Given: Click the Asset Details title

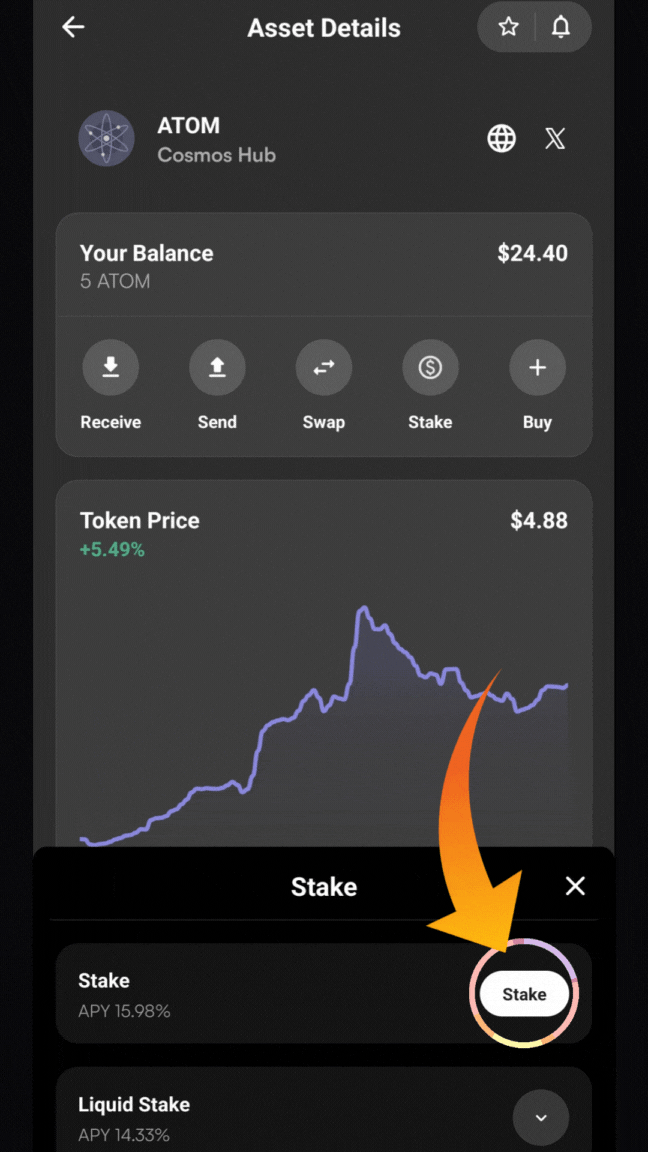Looking at the screenshot, I should point(324,28).
